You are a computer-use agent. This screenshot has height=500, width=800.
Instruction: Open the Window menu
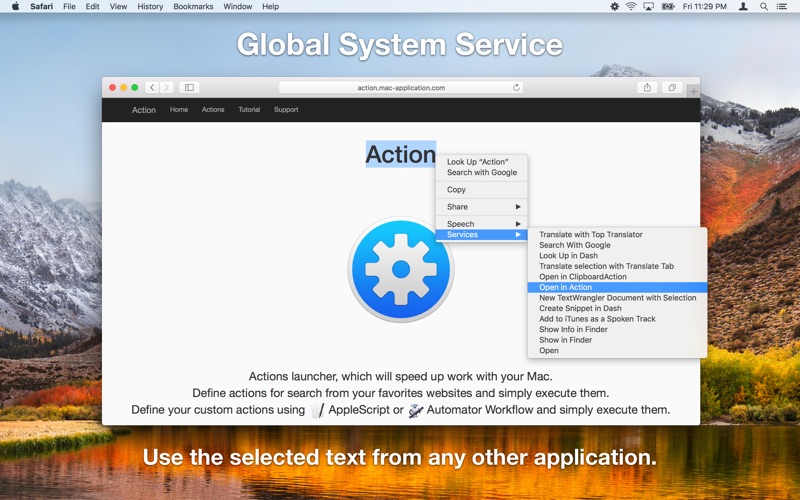point(238,7)
